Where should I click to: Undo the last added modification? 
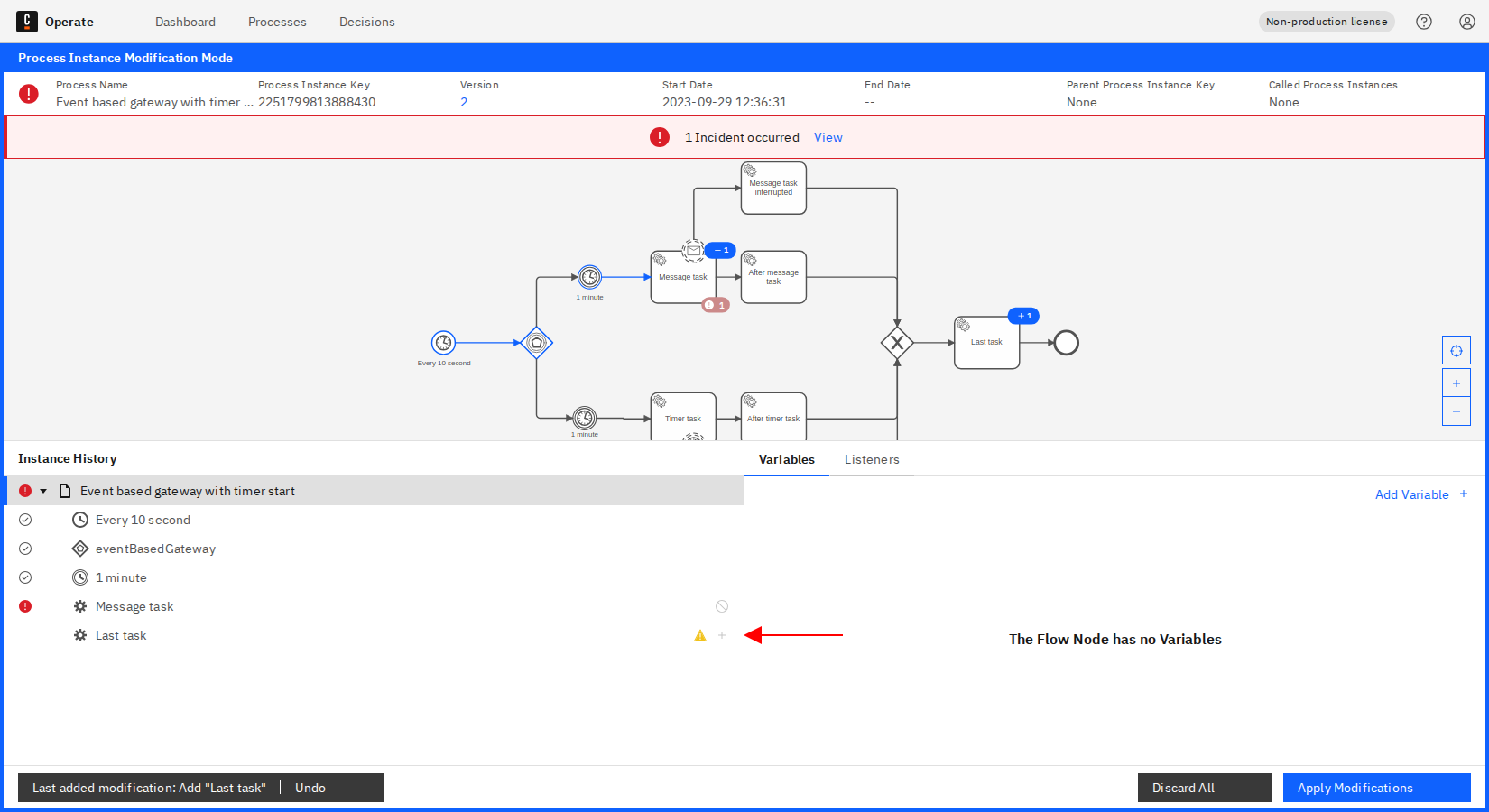click(310, 788)
